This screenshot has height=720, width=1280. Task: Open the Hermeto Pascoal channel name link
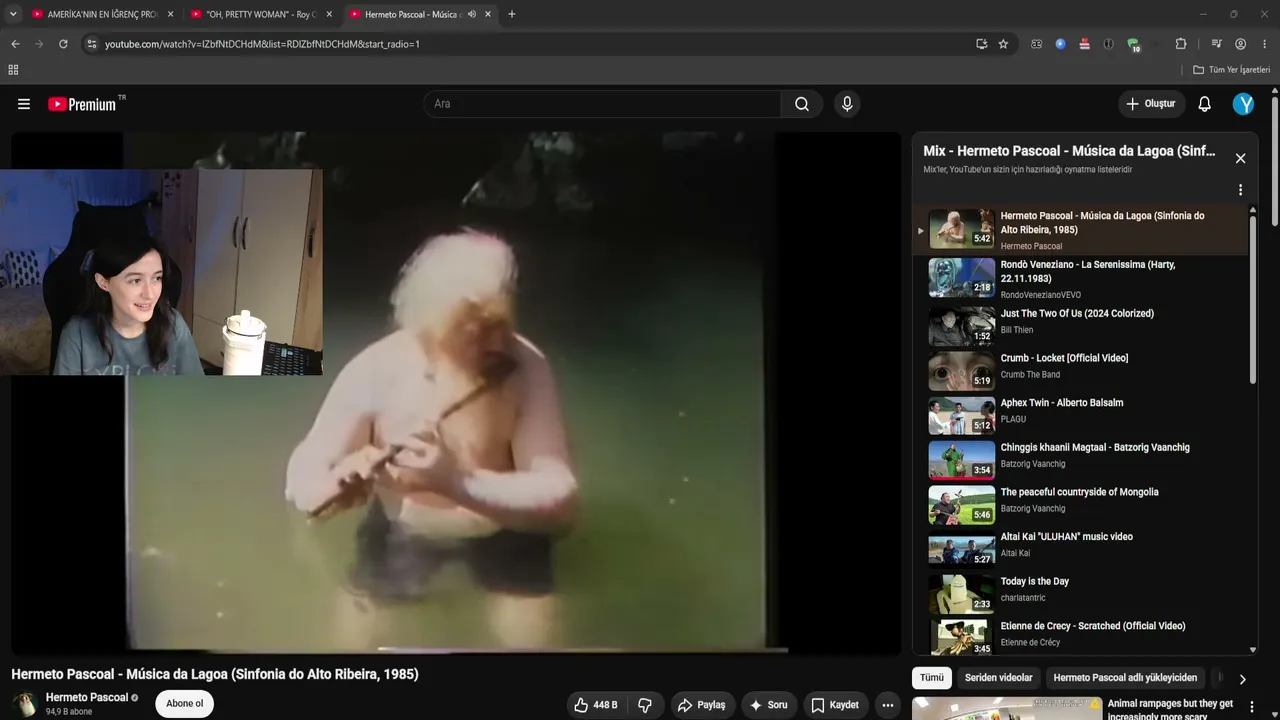[x=87, y=698]
